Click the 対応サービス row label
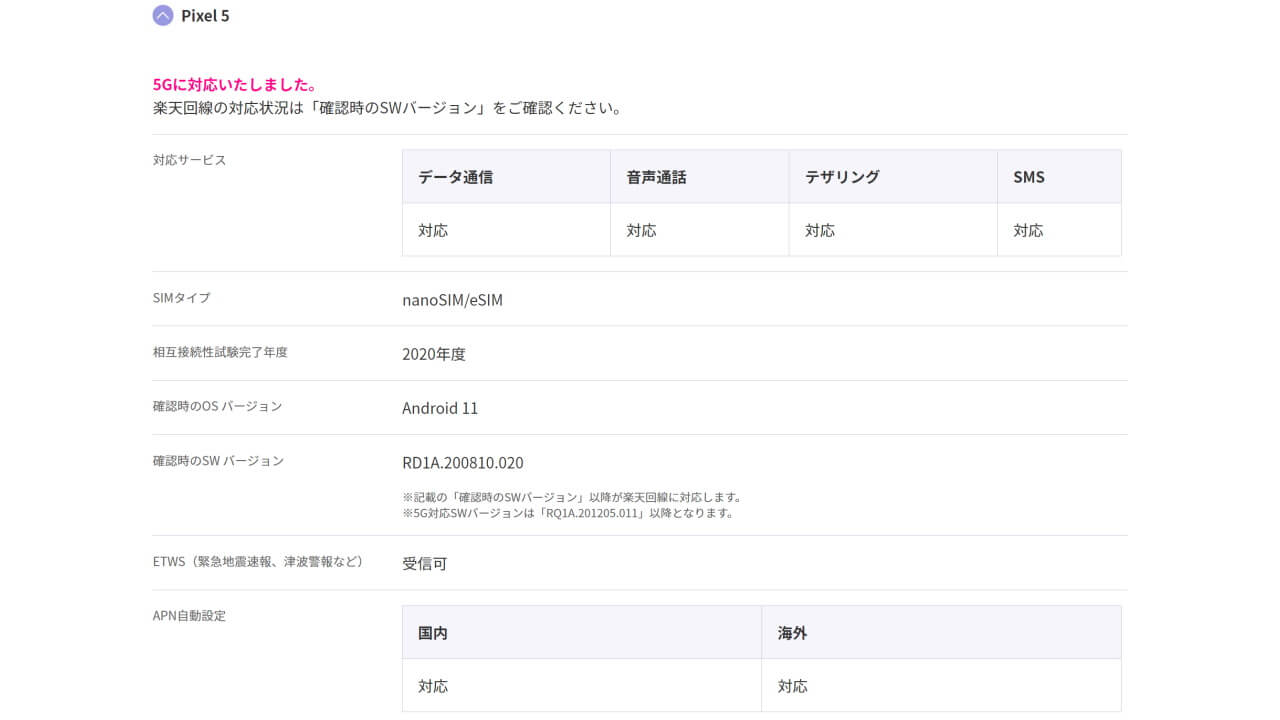Viewport: 1280px width, 720px height. [190, 160]
